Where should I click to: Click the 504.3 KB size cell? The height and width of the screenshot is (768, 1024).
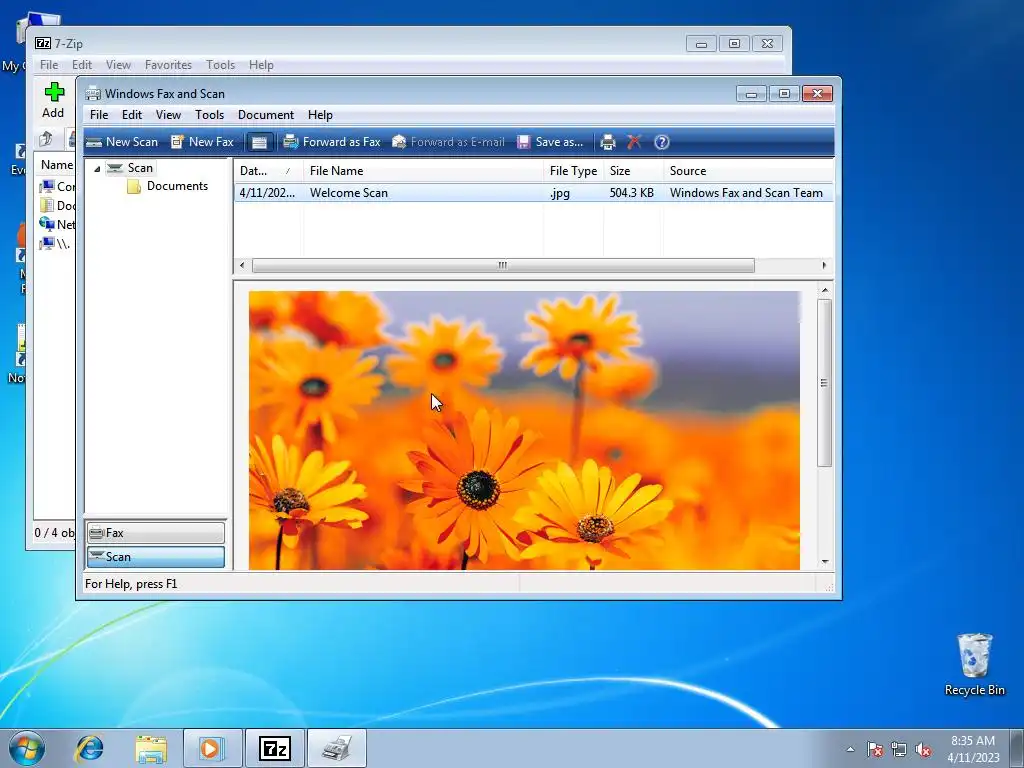[632, 193]
